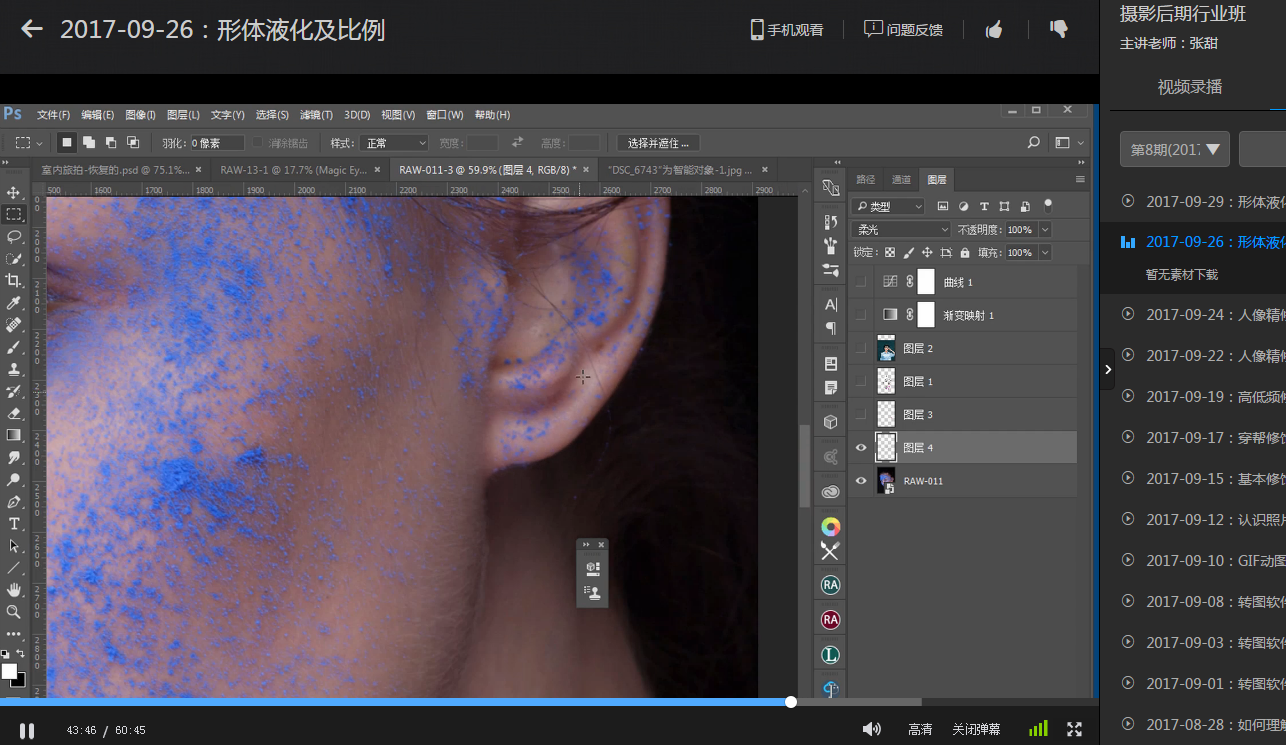
Task: Click the 问题反馈 link
Action: tap(904, 29)
